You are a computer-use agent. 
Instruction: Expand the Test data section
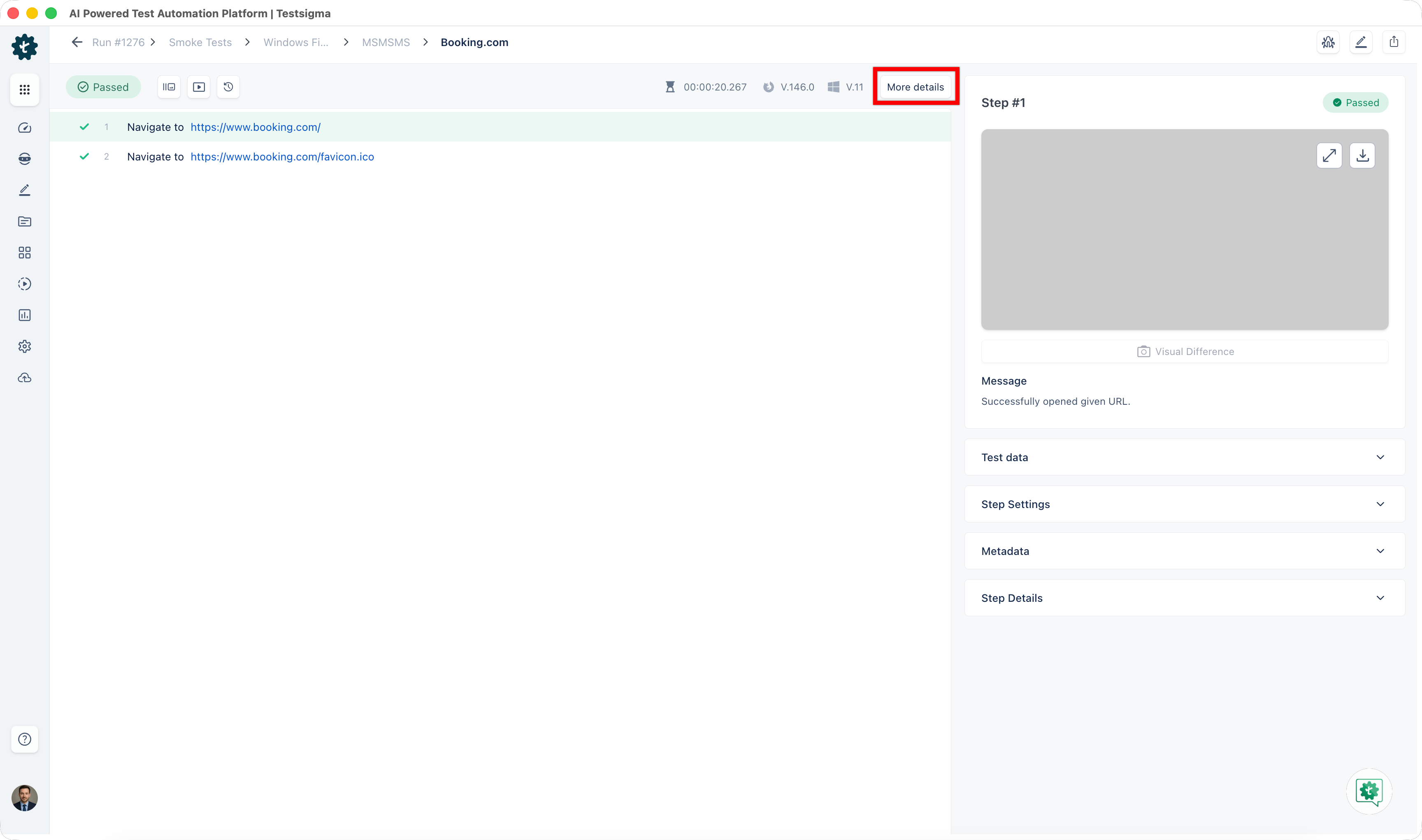1184,457
